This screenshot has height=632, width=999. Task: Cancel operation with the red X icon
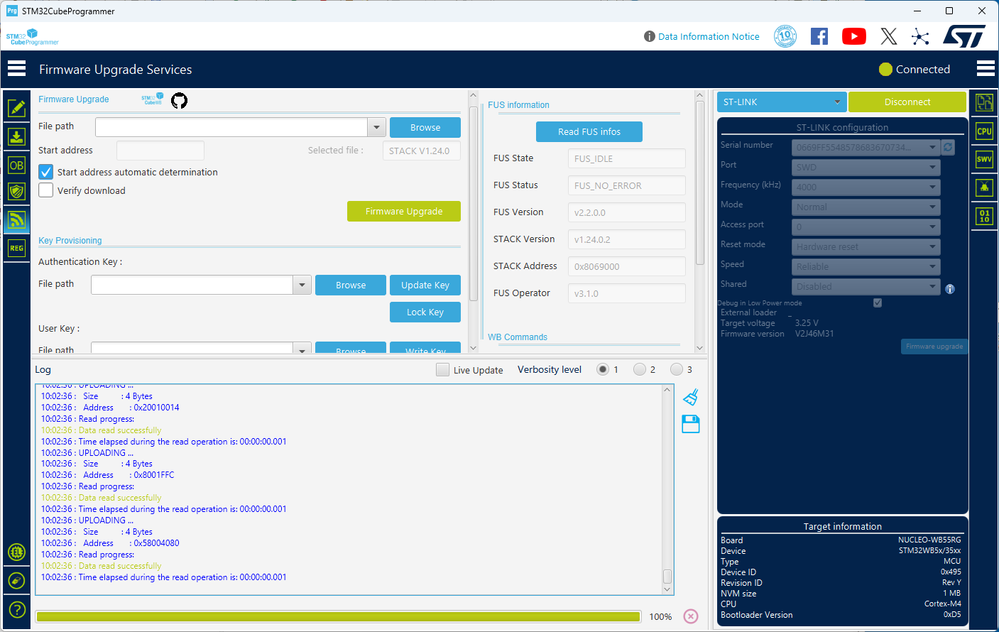[691, 616]
